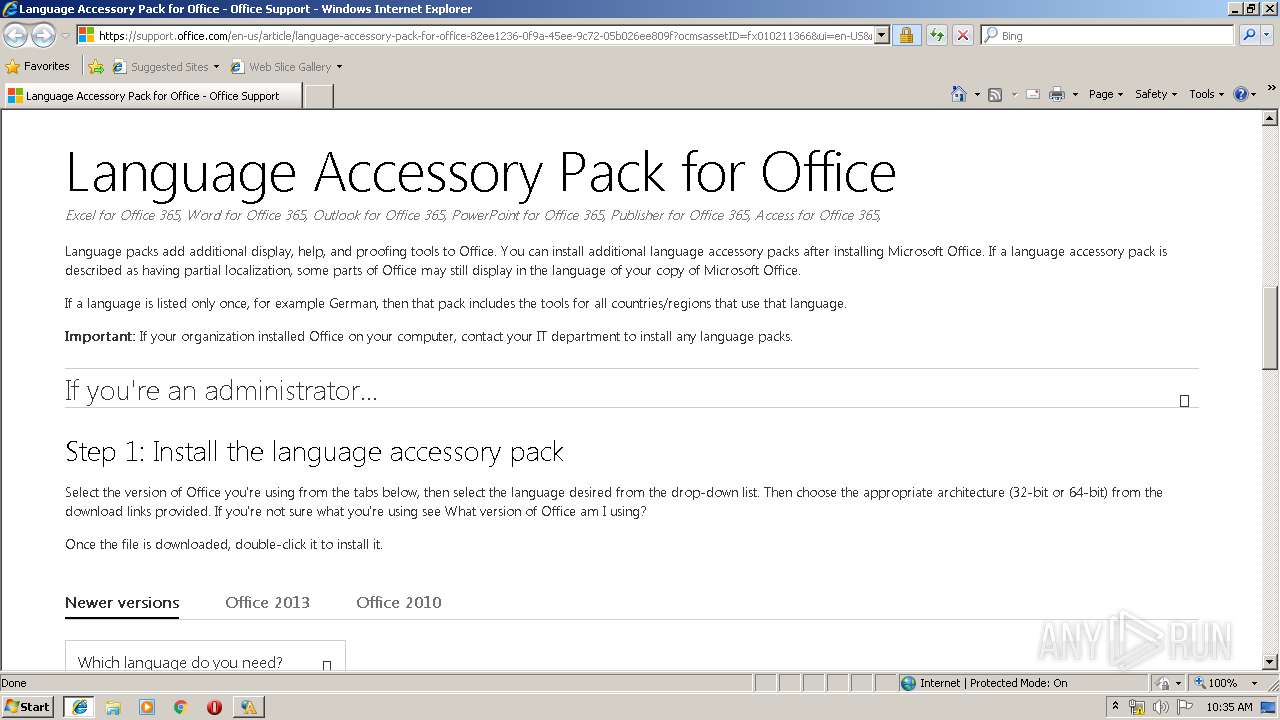Refresh the page with the green arrows
1280x720 pixels.
[x=936, y=35]
